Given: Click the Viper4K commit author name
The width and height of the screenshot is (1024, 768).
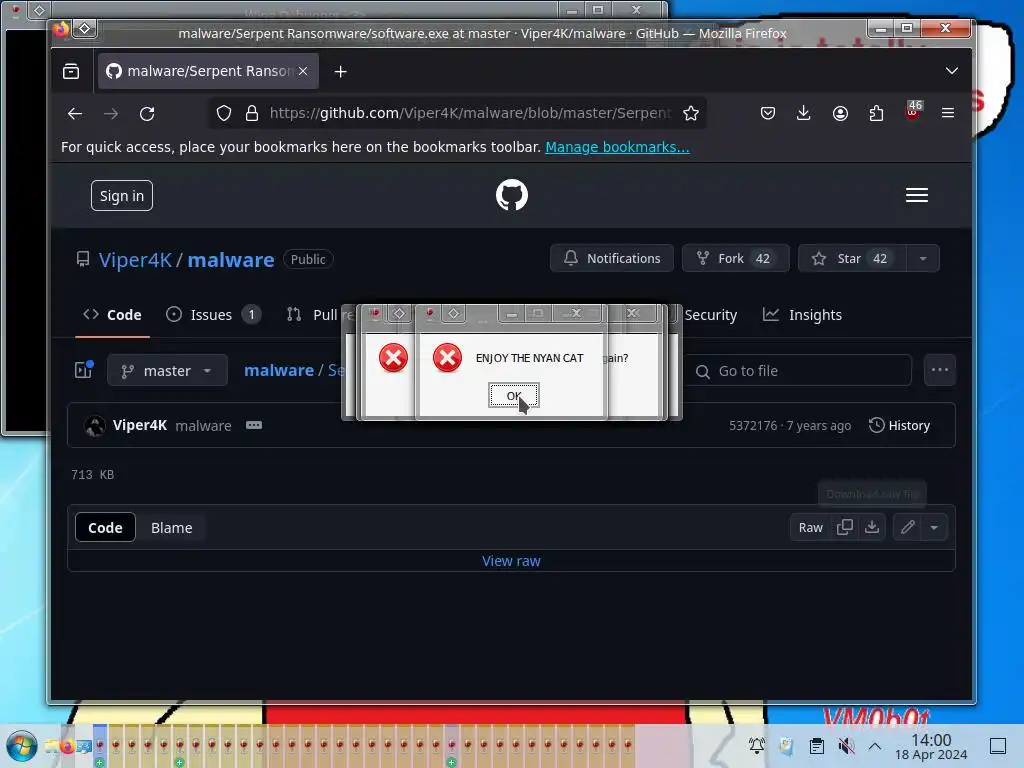Looking at the screenshot, I should click(x=140, y=425).
